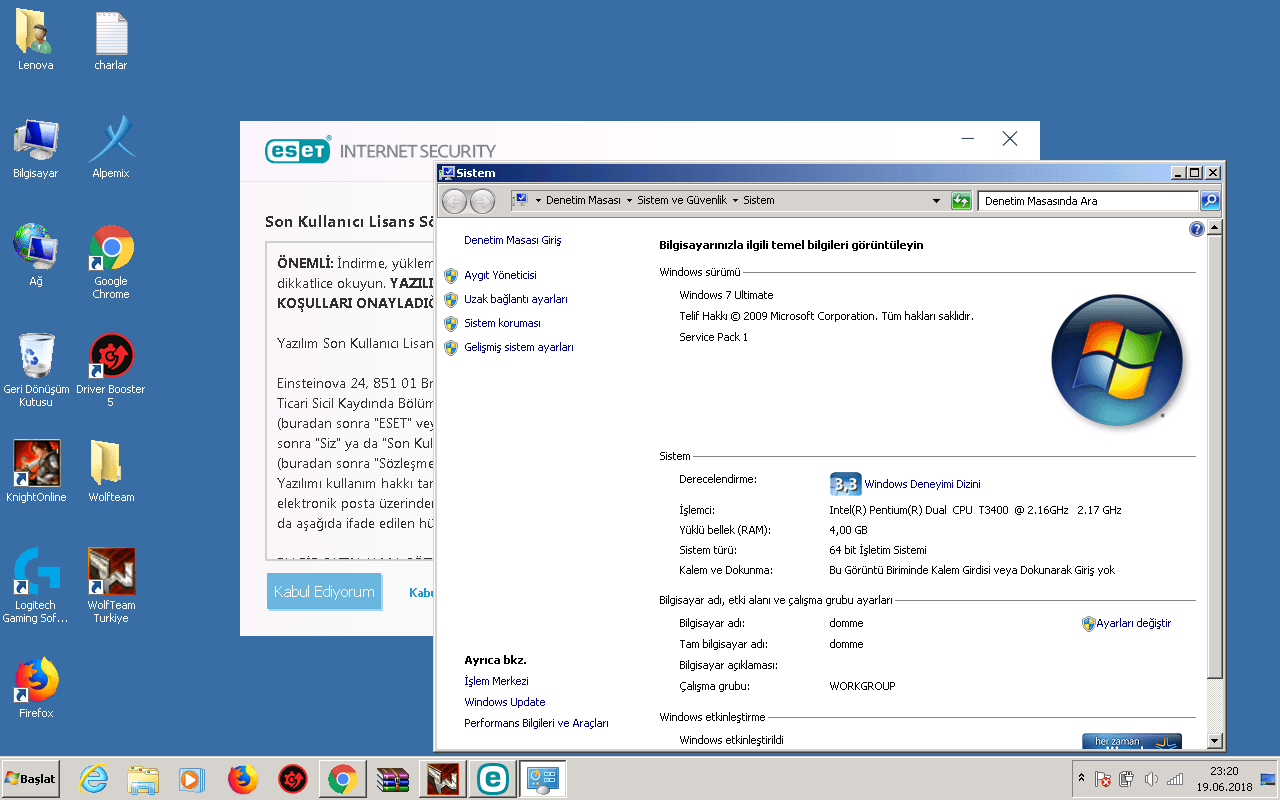
Task: Select the KnightOnline desktop shortcut
Action: pyautogui.click(x=36, y=471)
